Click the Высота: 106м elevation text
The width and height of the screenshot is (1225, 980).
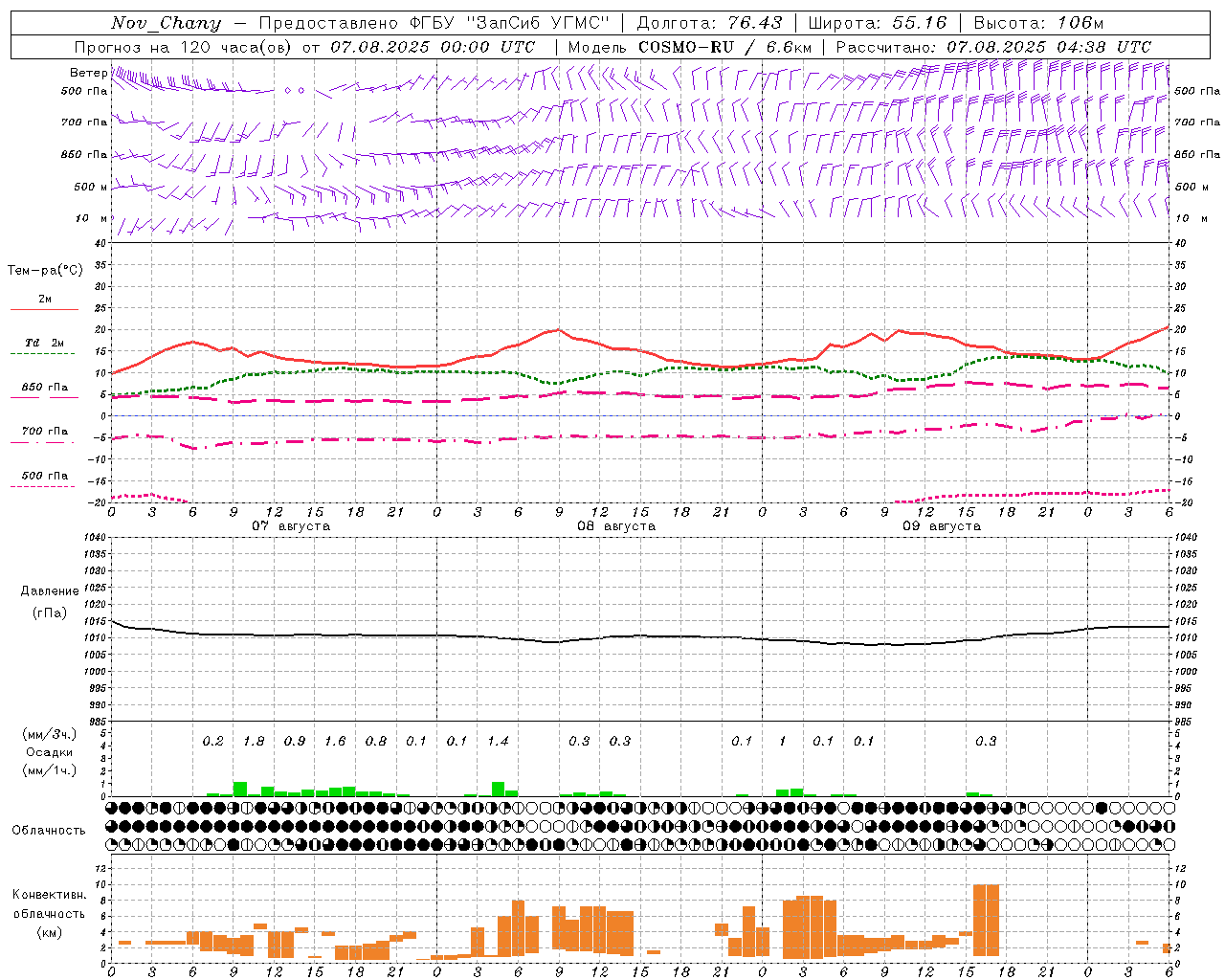point(1038,23)
